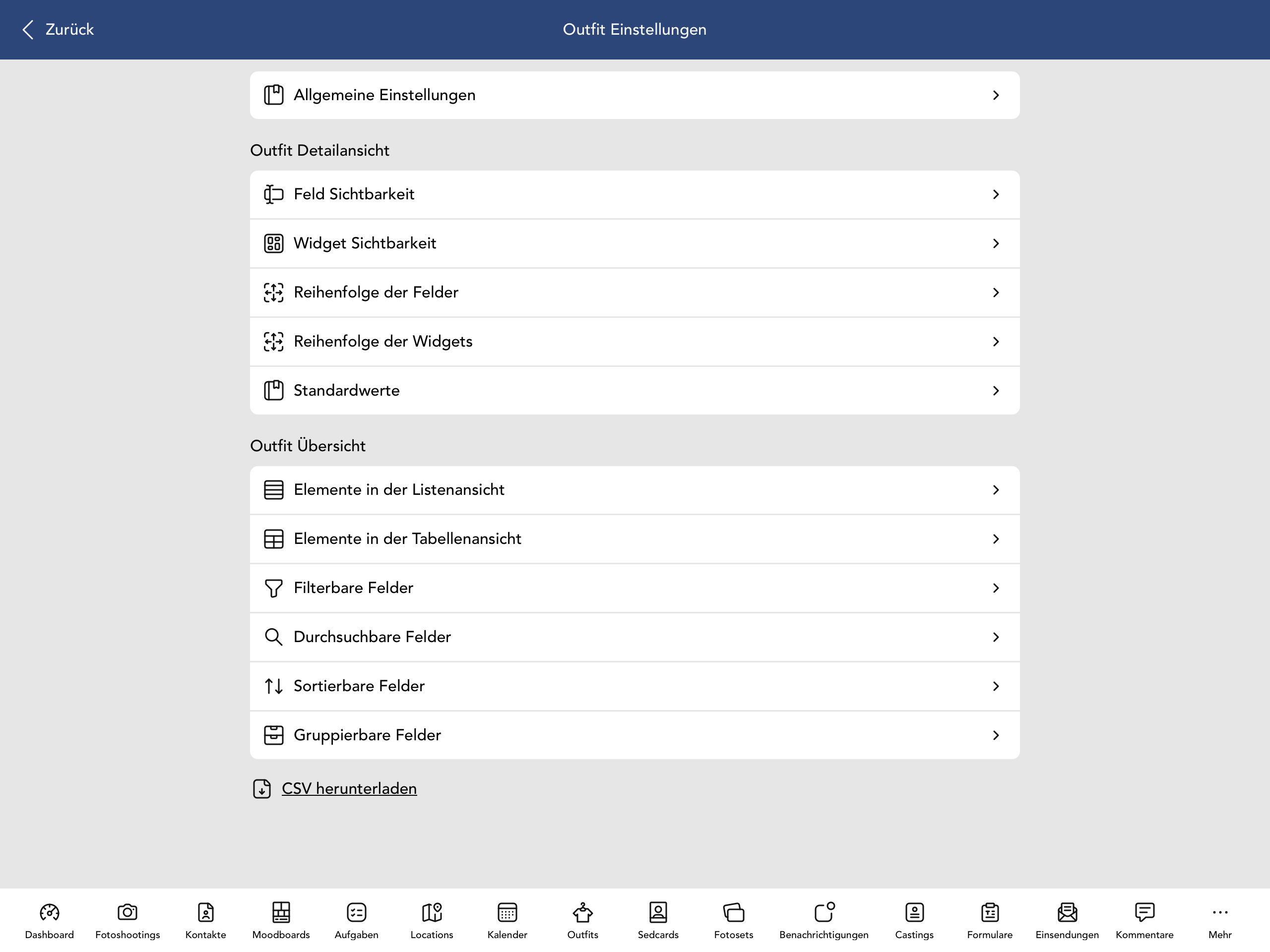Click the Aufgaben checklist icon
The width and height of the screenshot is (1270, 952).
coord(356,912)
